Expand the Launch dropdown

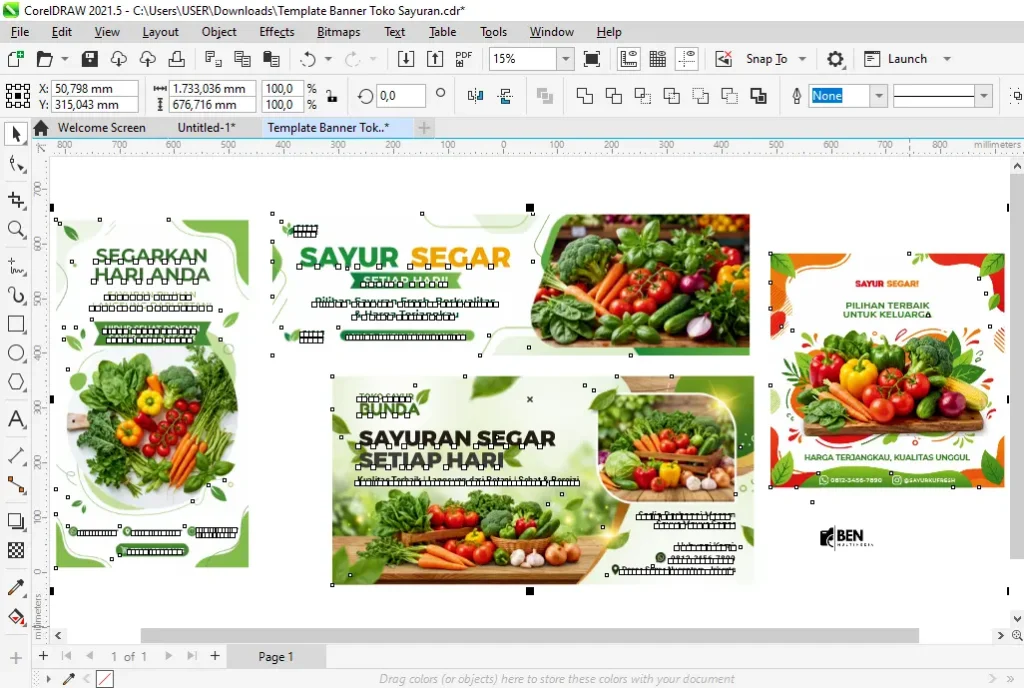click(947, 59)
